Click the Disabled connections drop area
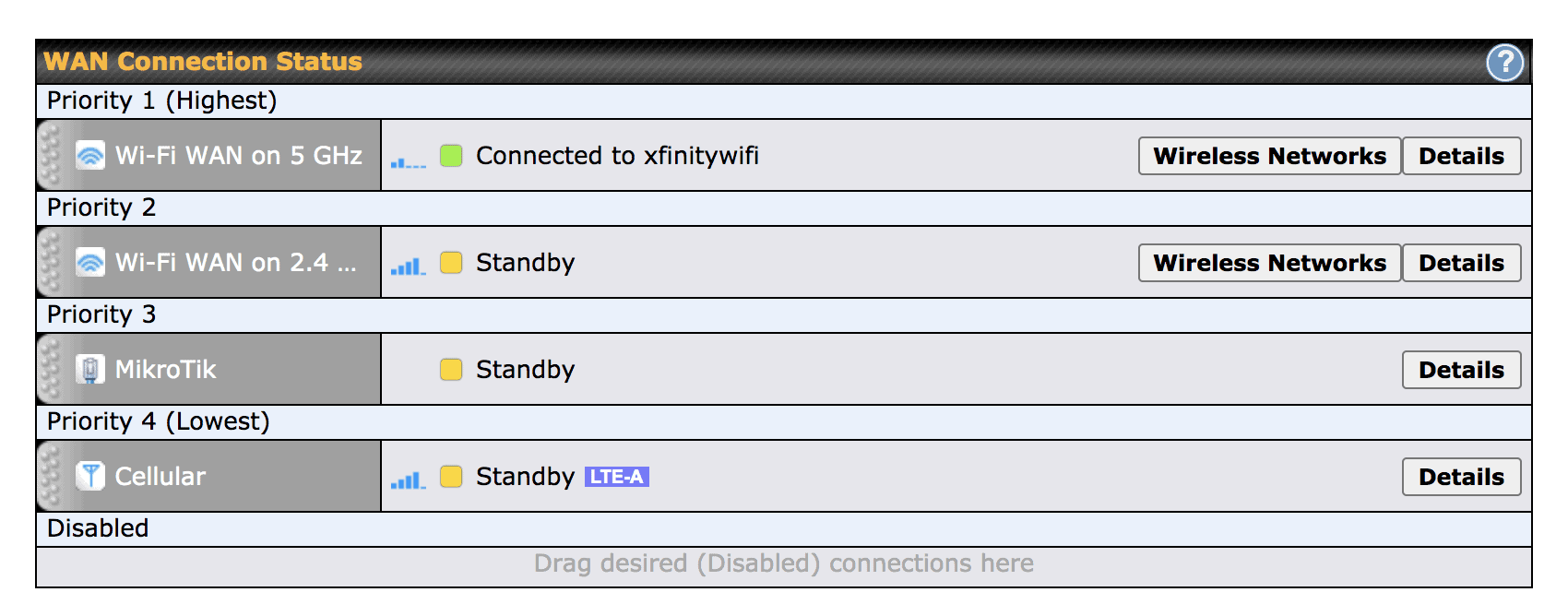 pyautogui.click(x=784, y=566)
